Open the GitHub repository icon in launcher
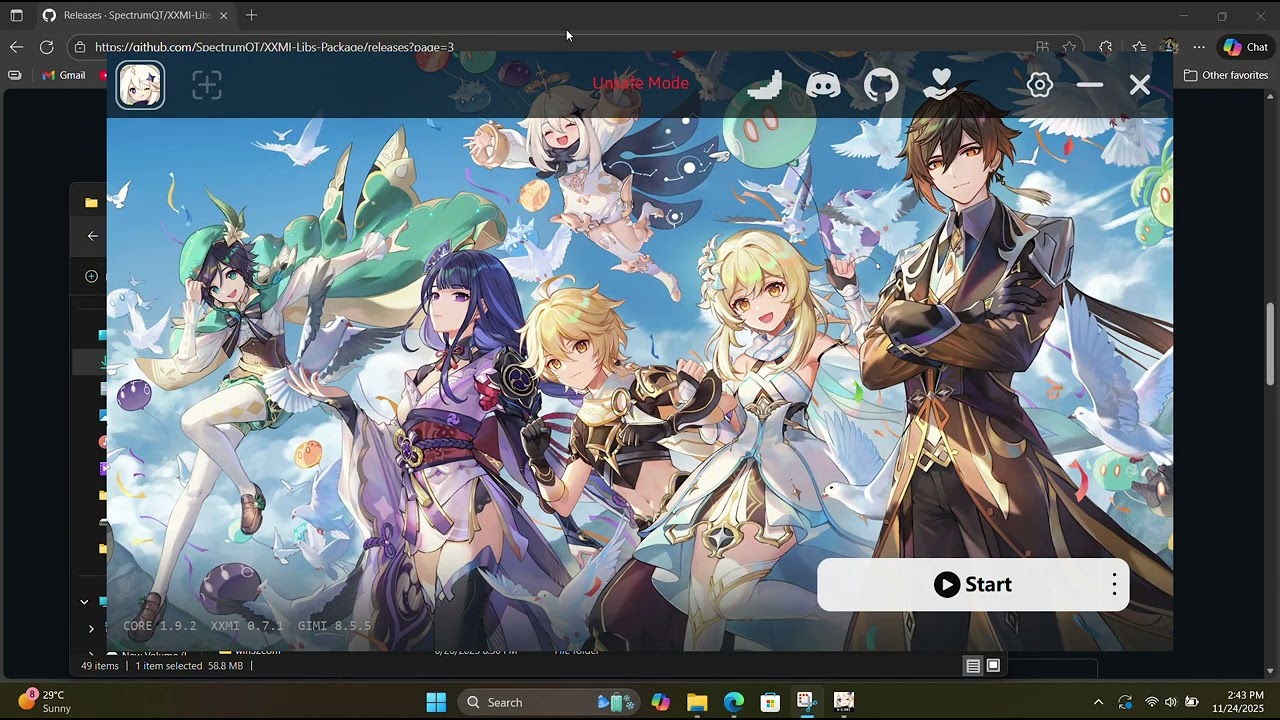1280x720 pixels. (881, 85)
